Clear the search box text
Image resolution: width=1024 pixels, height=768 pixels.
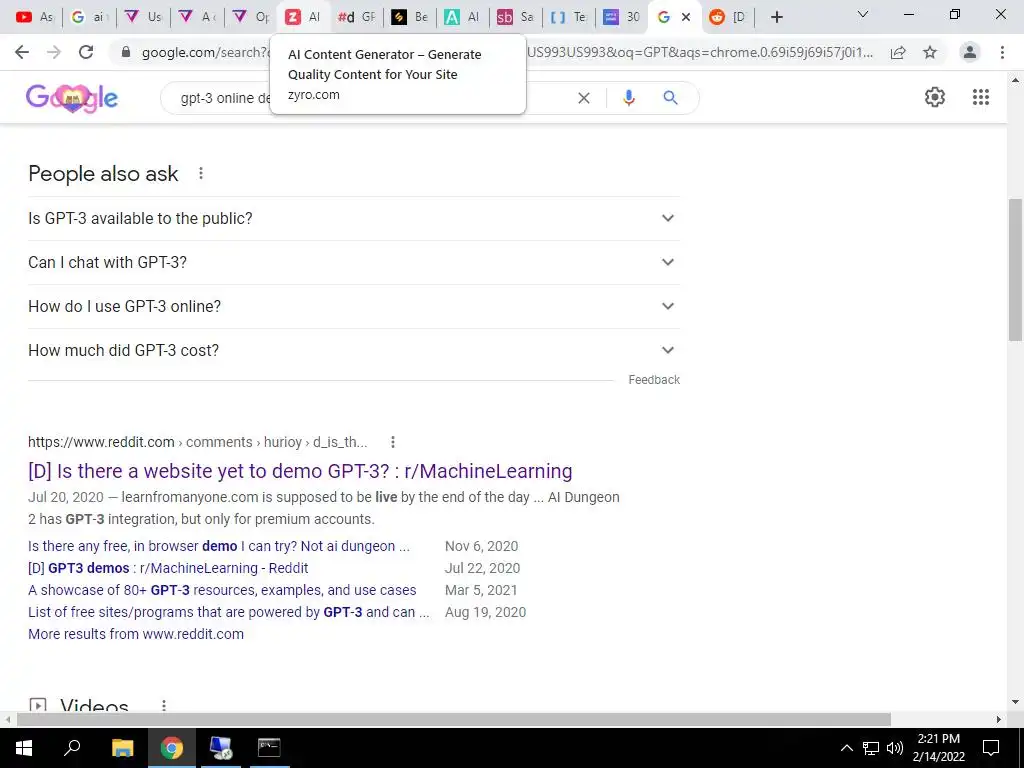click(x=584, y=98)
